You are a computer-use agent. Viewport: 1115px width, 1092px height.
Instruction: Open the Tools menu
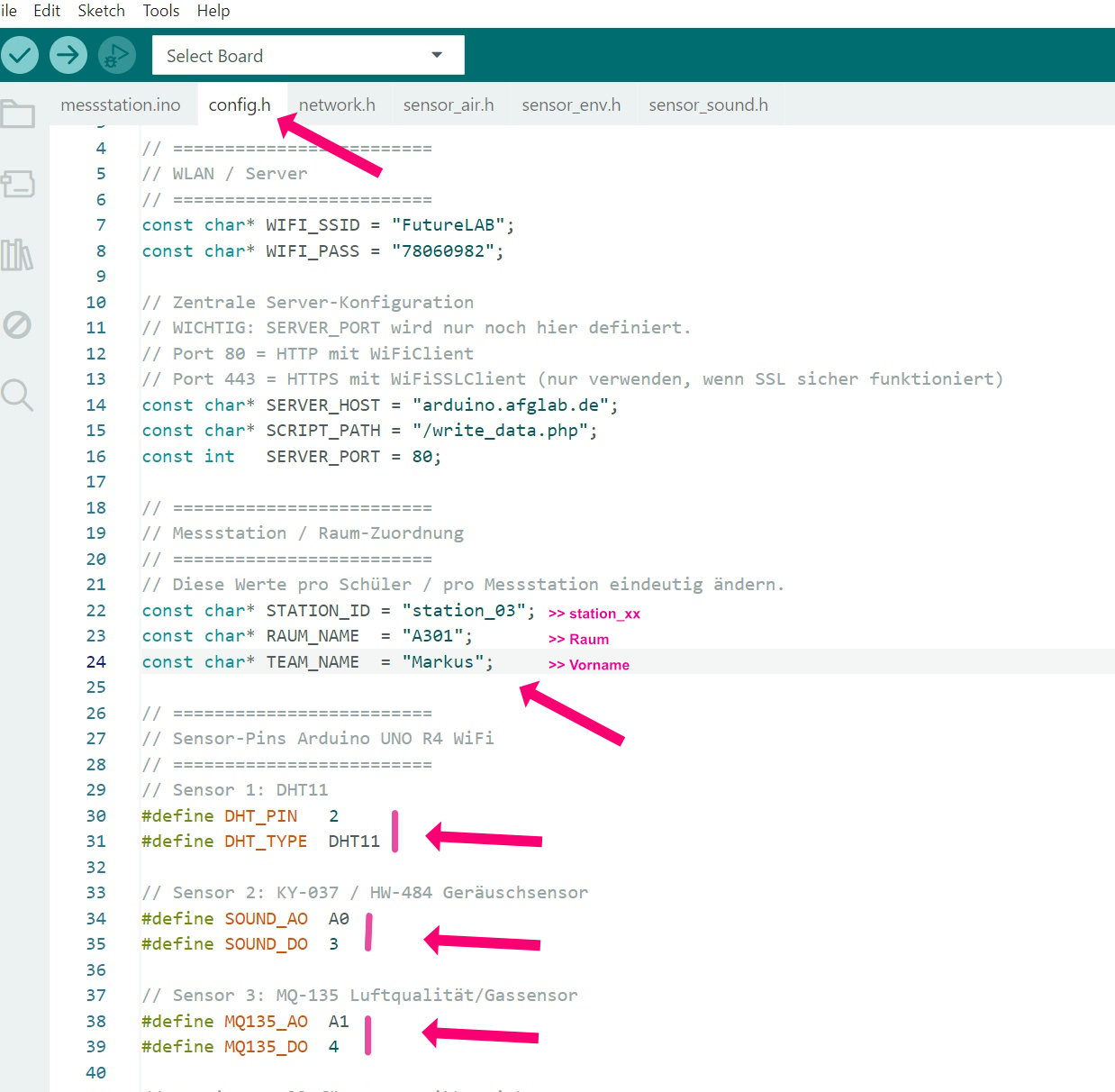(x=161, y=11)
